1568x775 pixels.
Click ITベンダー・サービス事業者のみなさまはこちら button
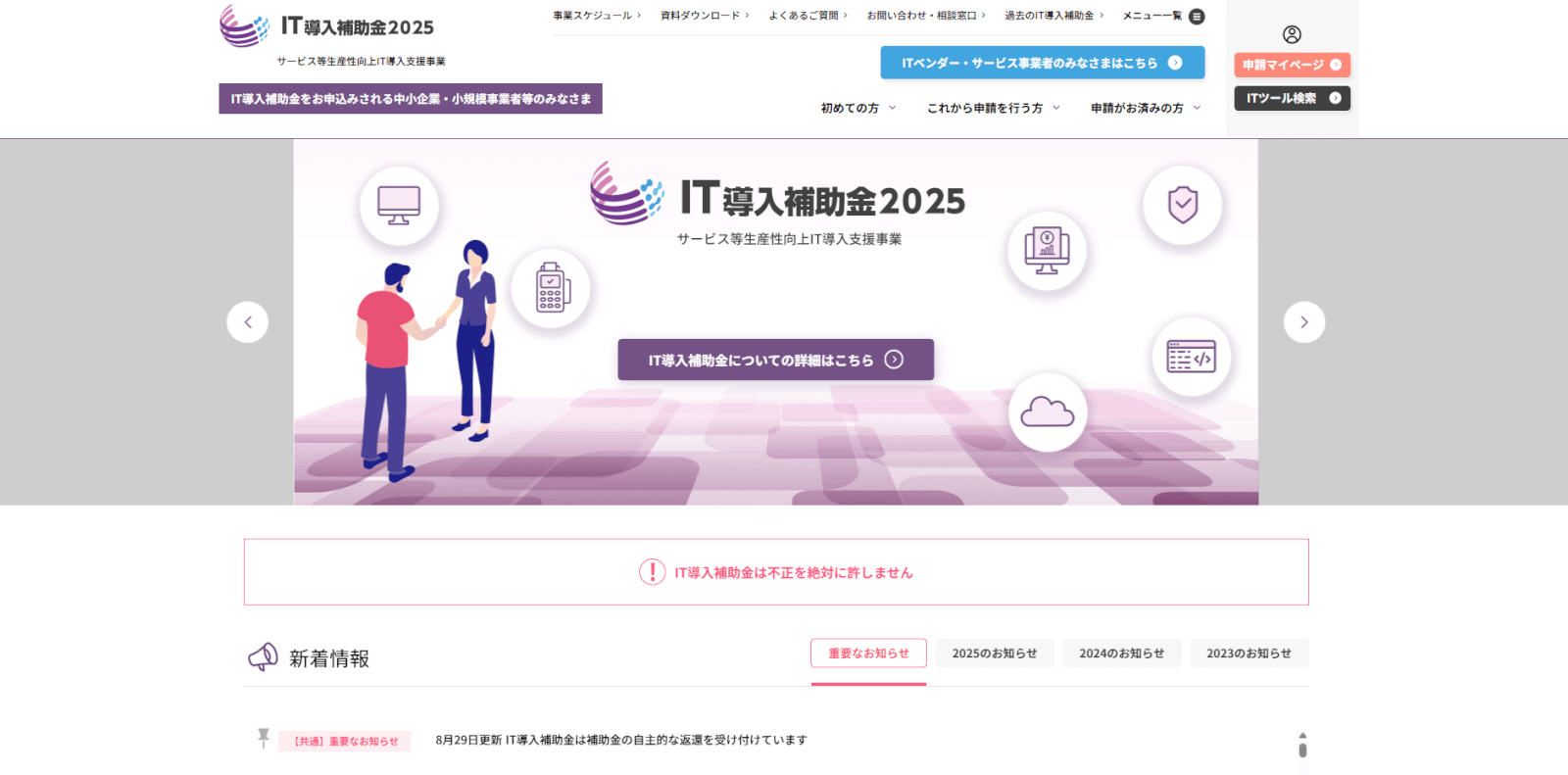(x=1043, y=63)
